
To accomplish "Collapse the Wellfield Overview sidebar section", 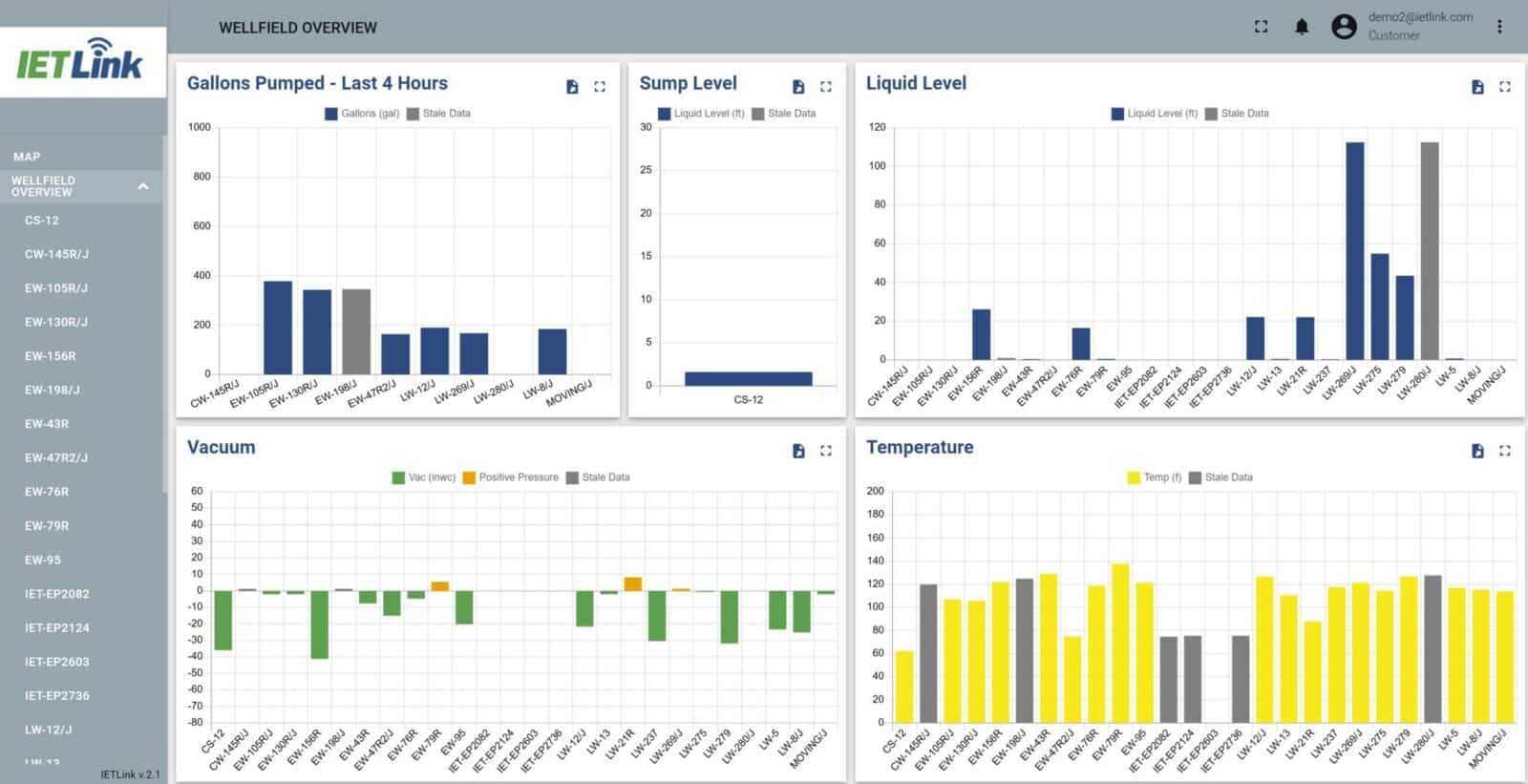I will pos(143,186).
